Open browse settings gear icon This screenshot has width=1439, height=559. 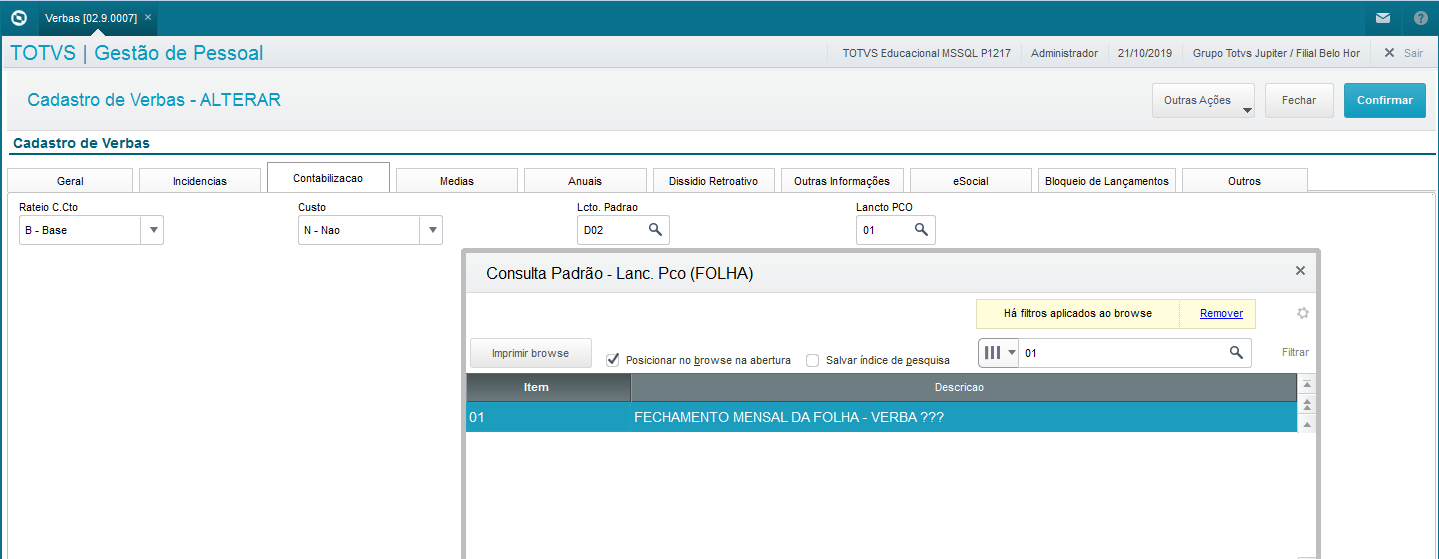pos(1303,313)
